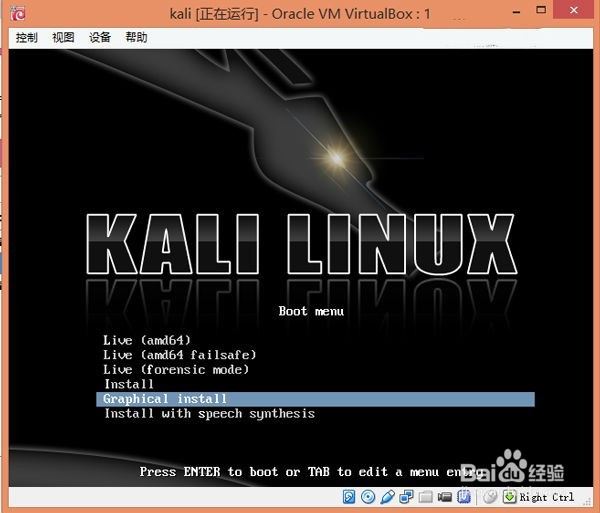The image size is (600, 513).
Task: Close the kali VirtualBox window
Action: 574,10
